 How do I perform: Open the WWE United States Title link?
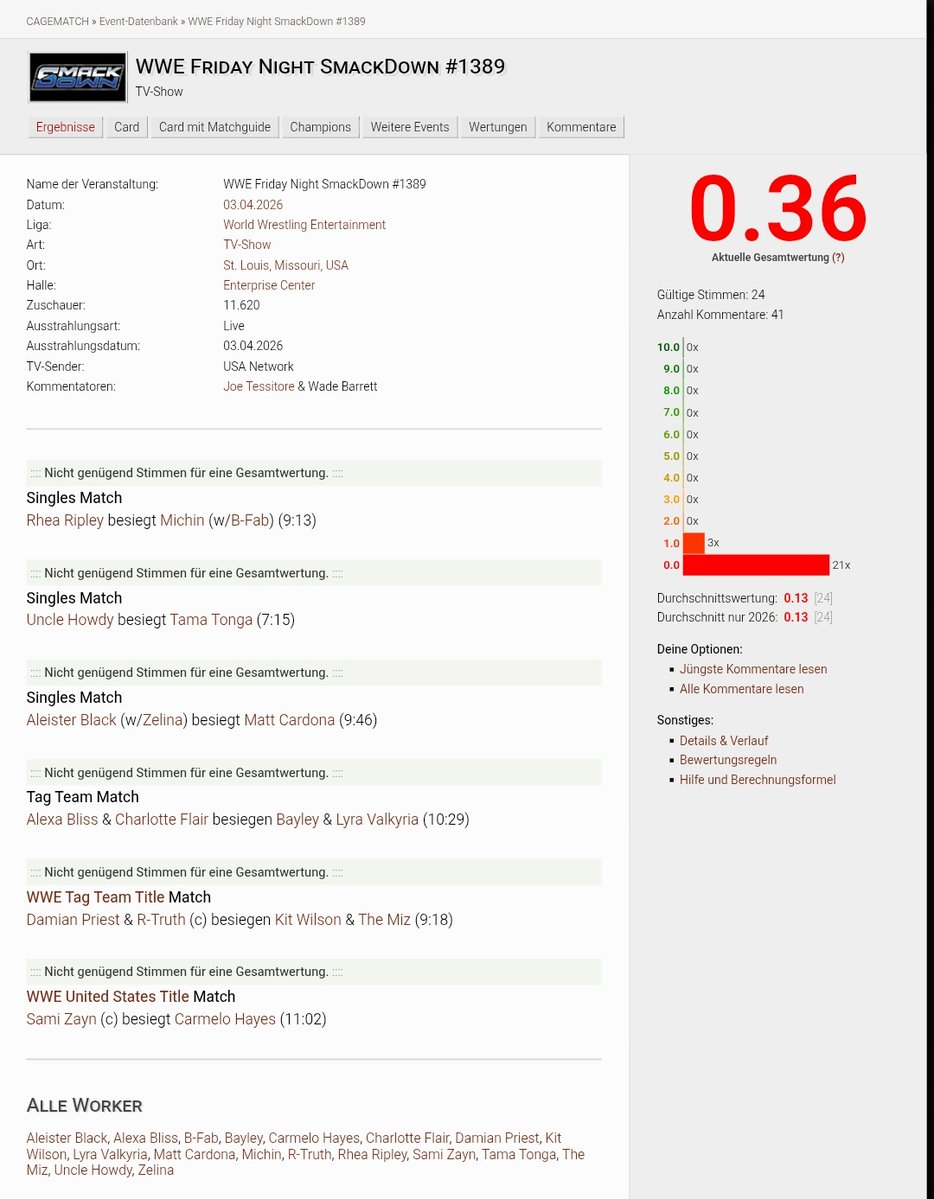108,996
